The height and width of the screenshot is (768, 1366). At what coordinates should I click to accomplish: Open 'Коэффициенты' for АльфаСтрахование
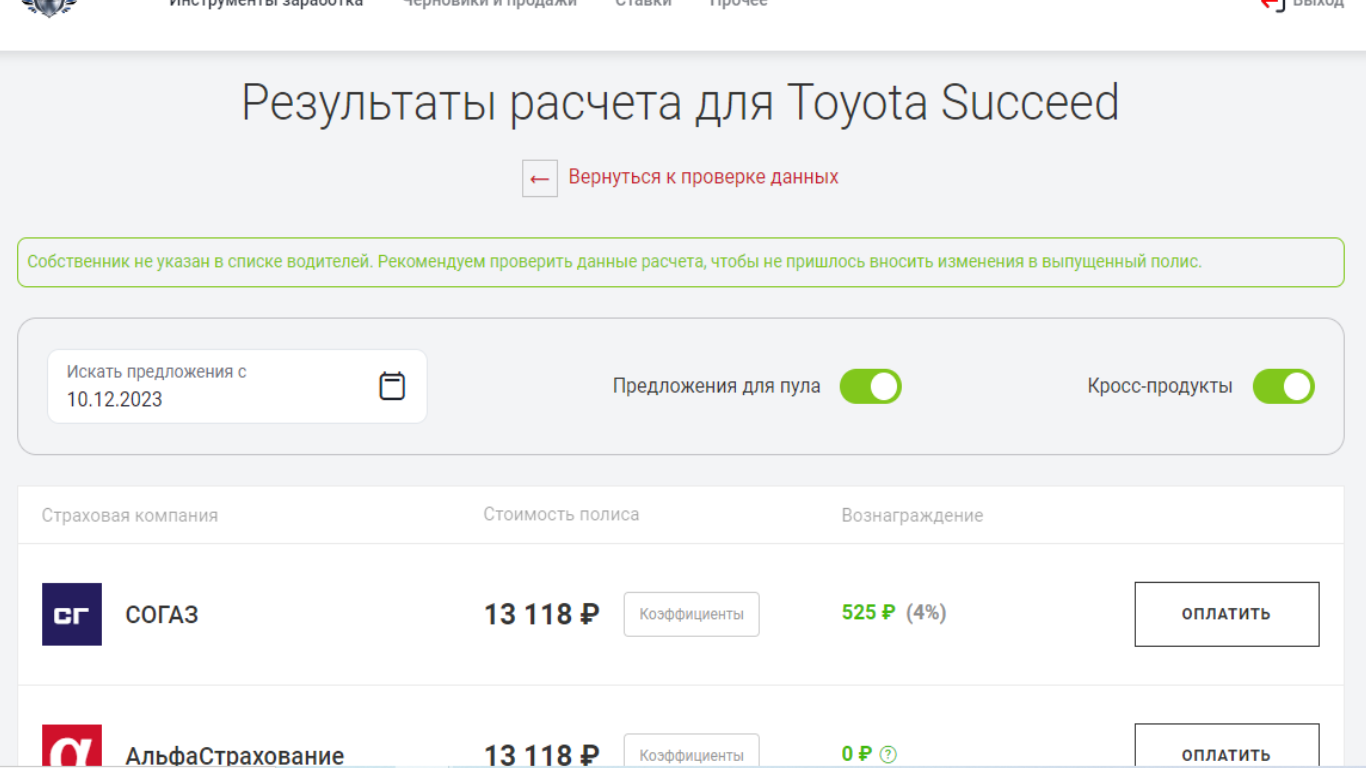click(691, 751)
